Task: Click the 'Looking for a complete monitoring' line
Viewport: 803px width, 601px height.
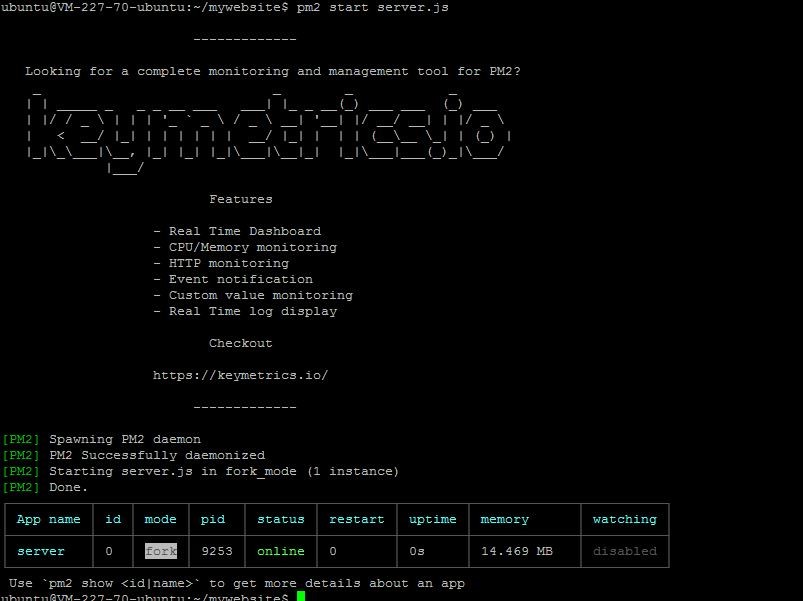Action: pos(272,72)
